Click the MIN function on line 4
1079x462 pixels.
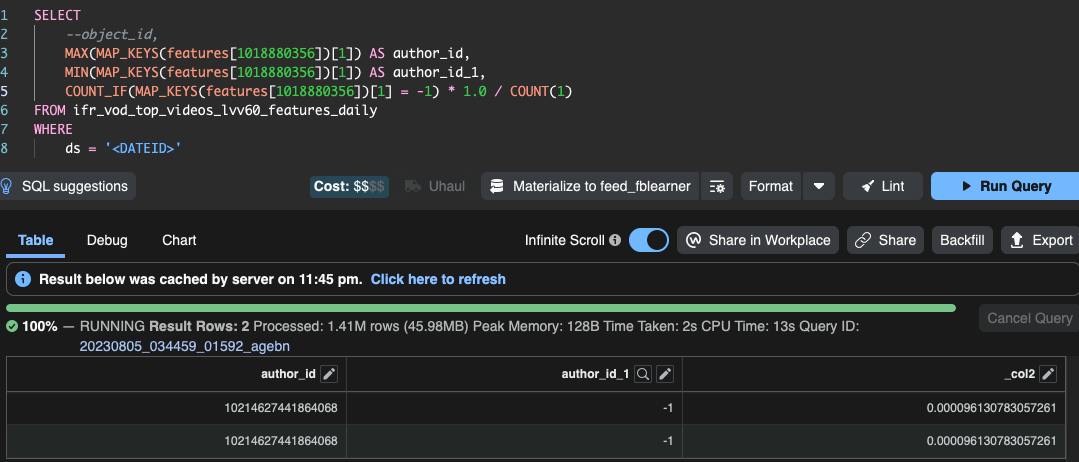click(76, 72)
